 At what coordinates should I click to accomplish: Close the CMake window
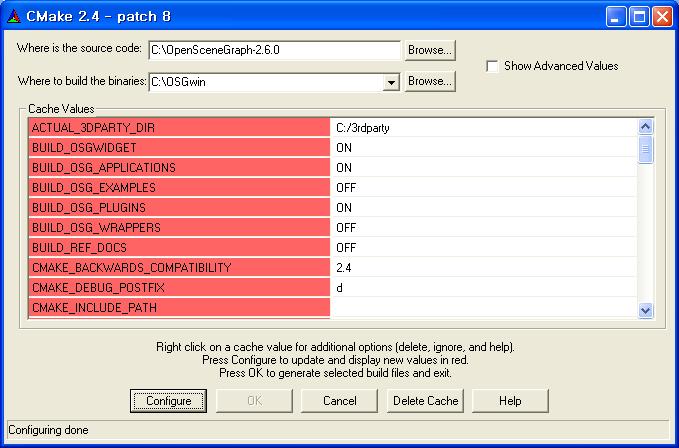pyautogui.click(x=663, y=17)
